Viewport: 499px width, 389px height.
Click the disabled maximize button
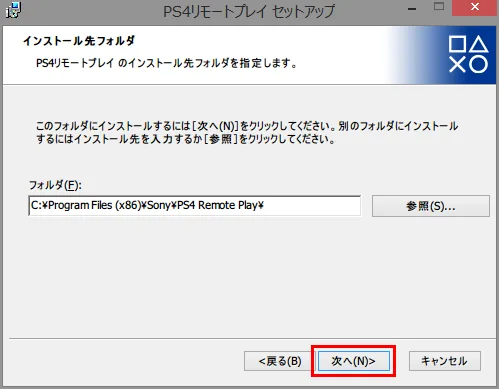(x=439, y=7)
